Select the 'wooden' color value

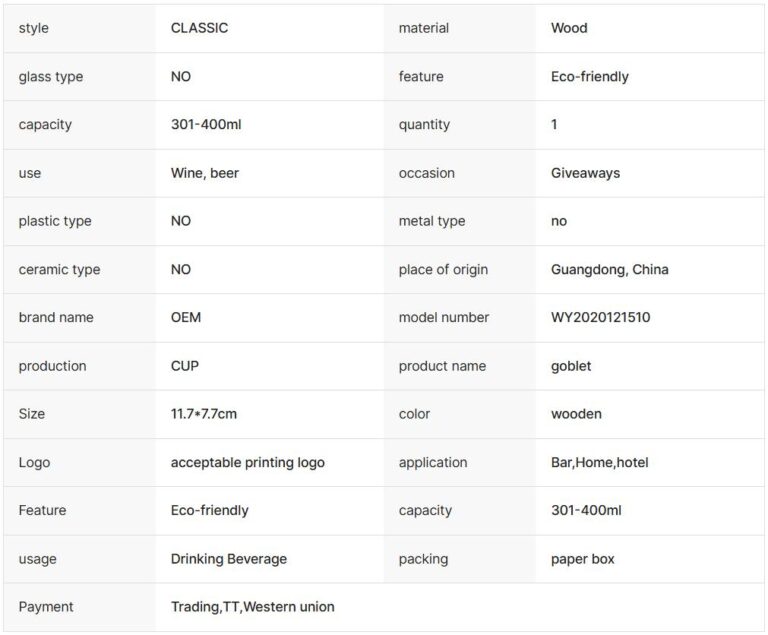click(576, 414)
